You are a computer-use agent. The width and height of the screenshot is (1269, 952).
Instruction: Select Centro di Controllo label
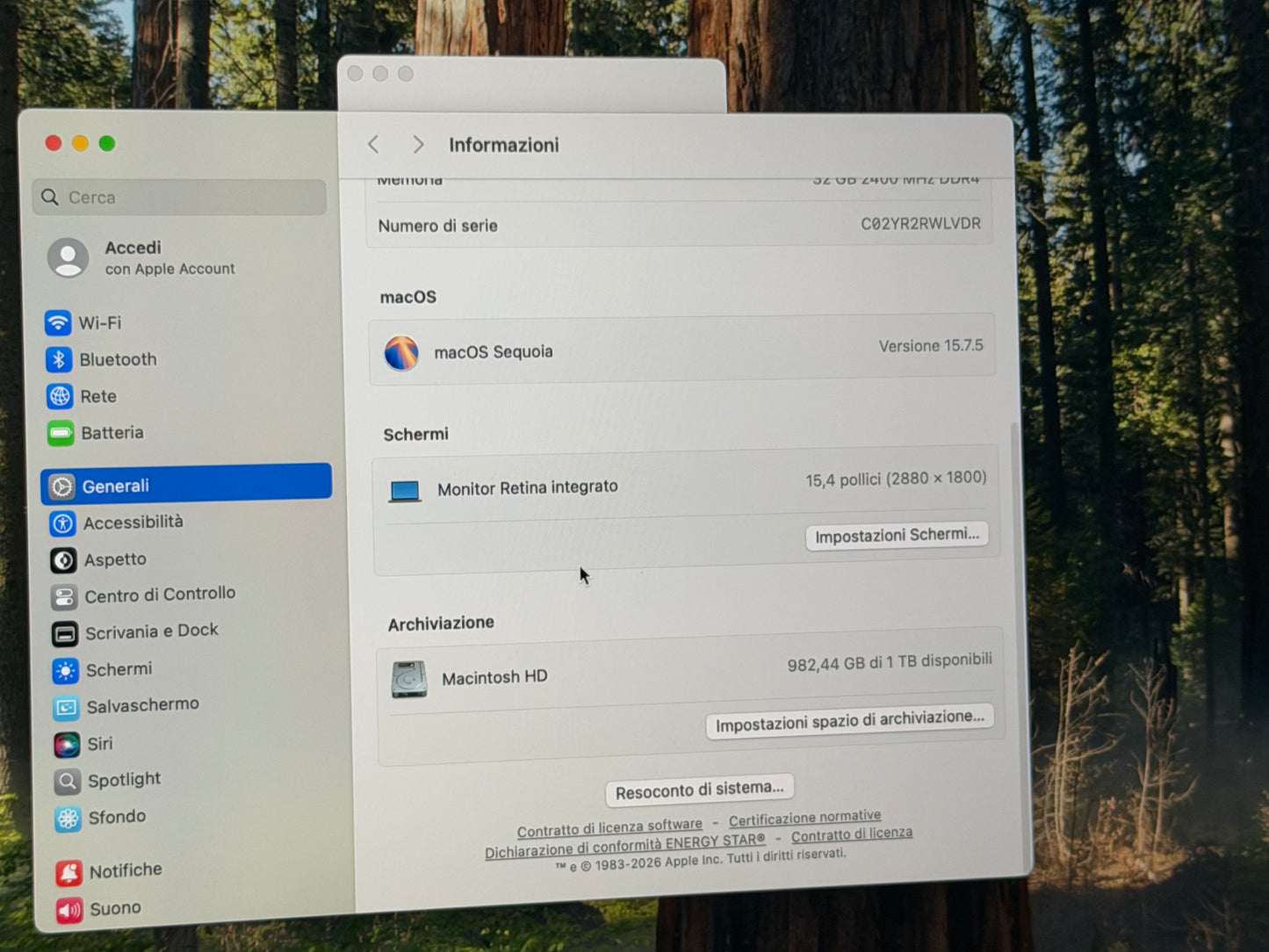pos(161,595)
